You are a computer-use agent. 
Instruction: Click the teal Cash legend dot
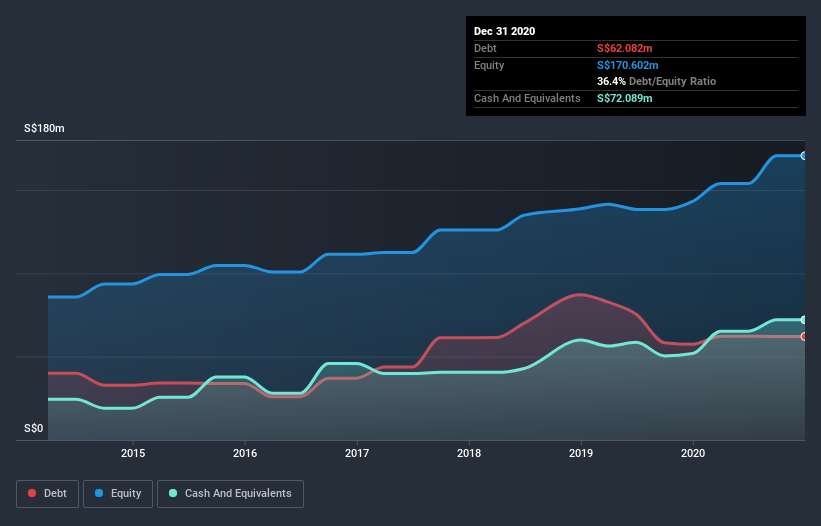pos(173,493)
